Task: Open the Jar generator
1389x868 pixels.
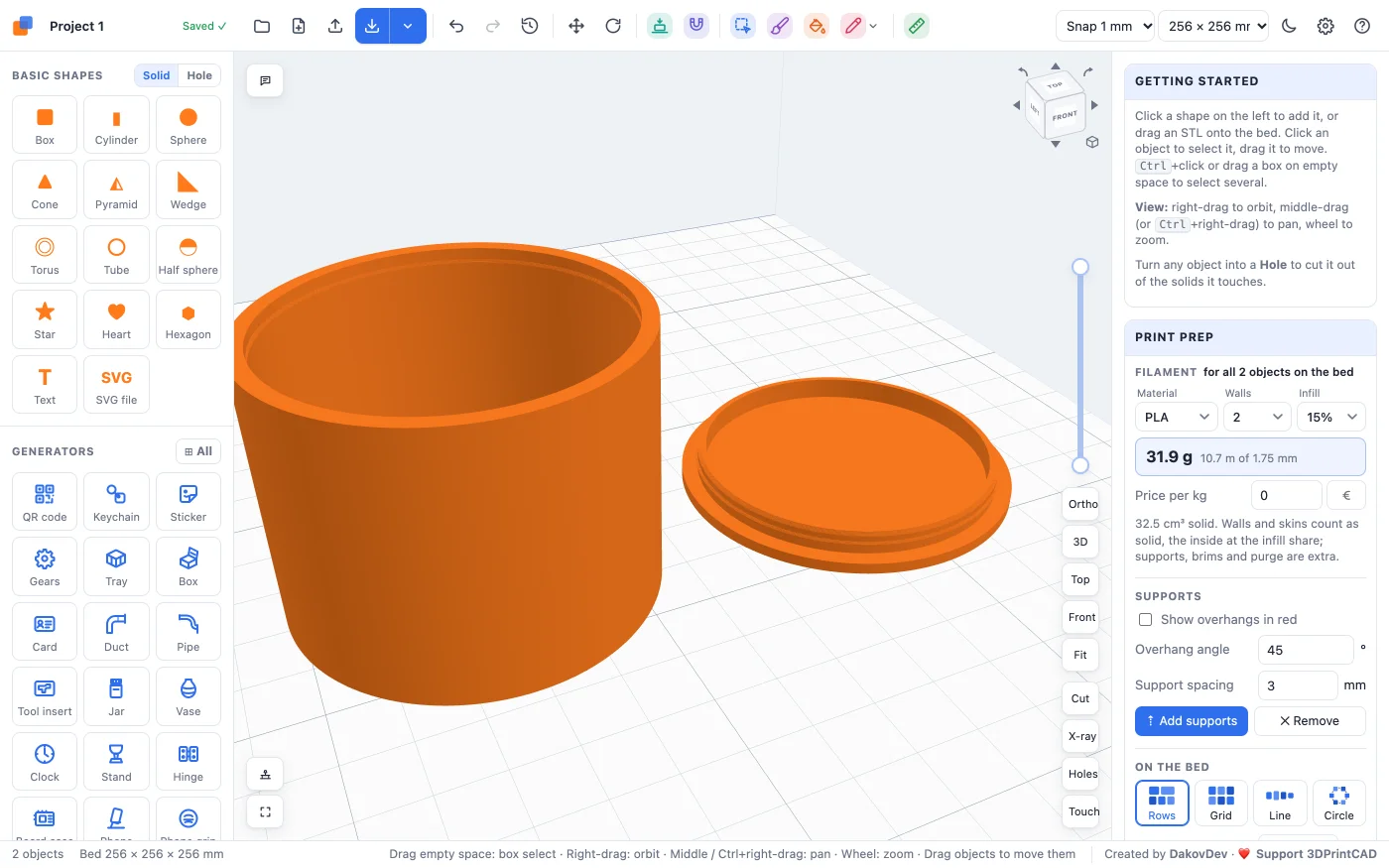Action: point(116,696)
